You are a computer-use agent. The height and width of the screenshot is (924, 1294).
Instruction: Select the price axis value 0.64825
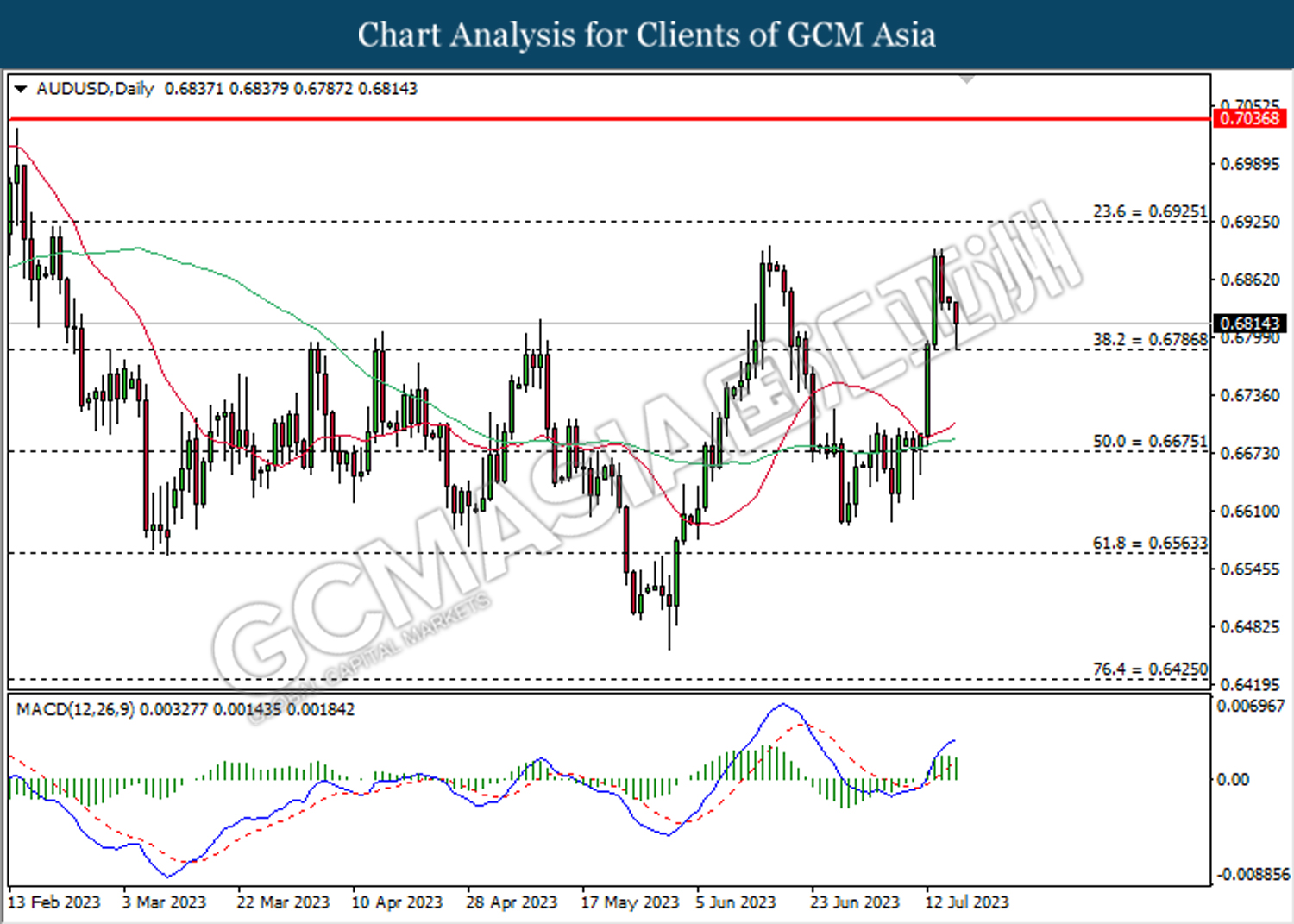click(1250, 626)
